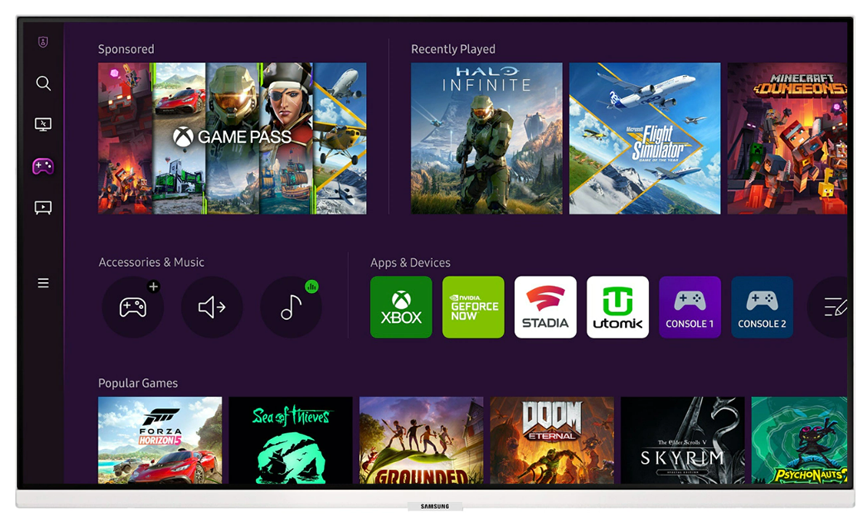Click the Sponsored section heading
This screenshot has width=865, height=524.
tap(126, 49)
